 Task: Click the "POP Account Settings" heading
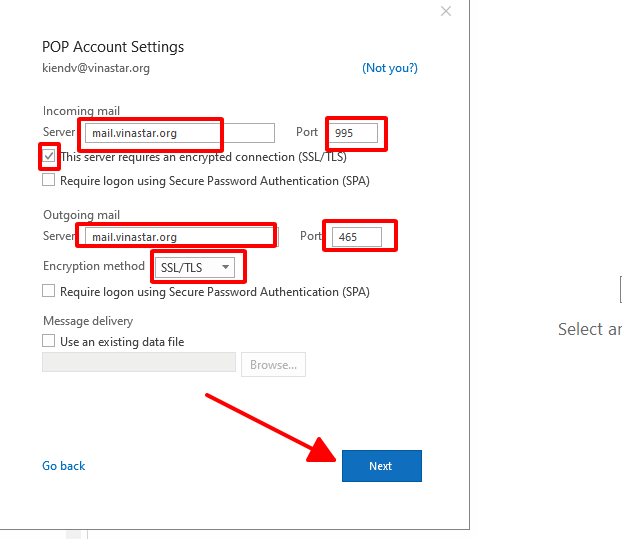point(113,47)
